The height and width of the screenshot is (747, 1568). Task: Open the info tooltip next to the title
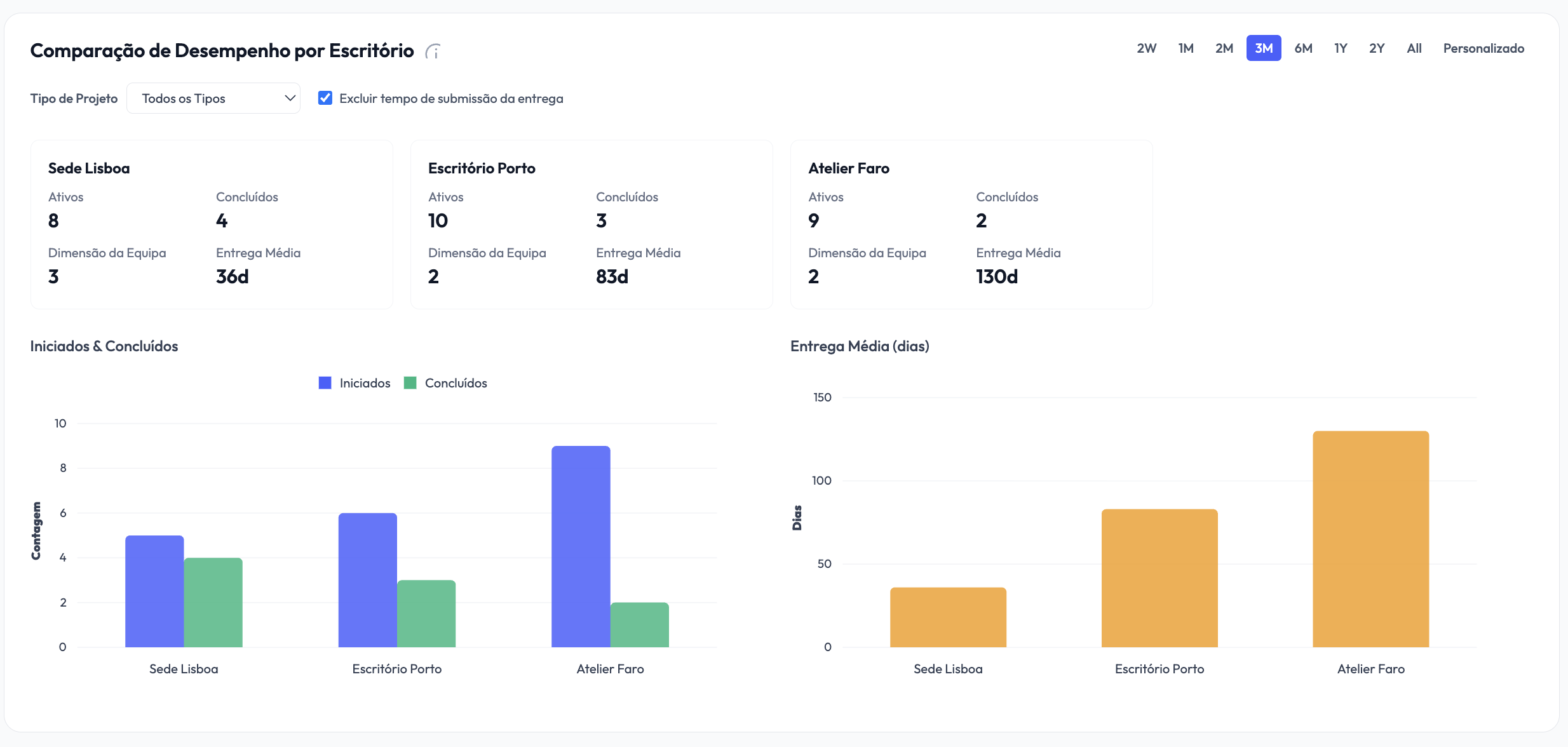434,51
